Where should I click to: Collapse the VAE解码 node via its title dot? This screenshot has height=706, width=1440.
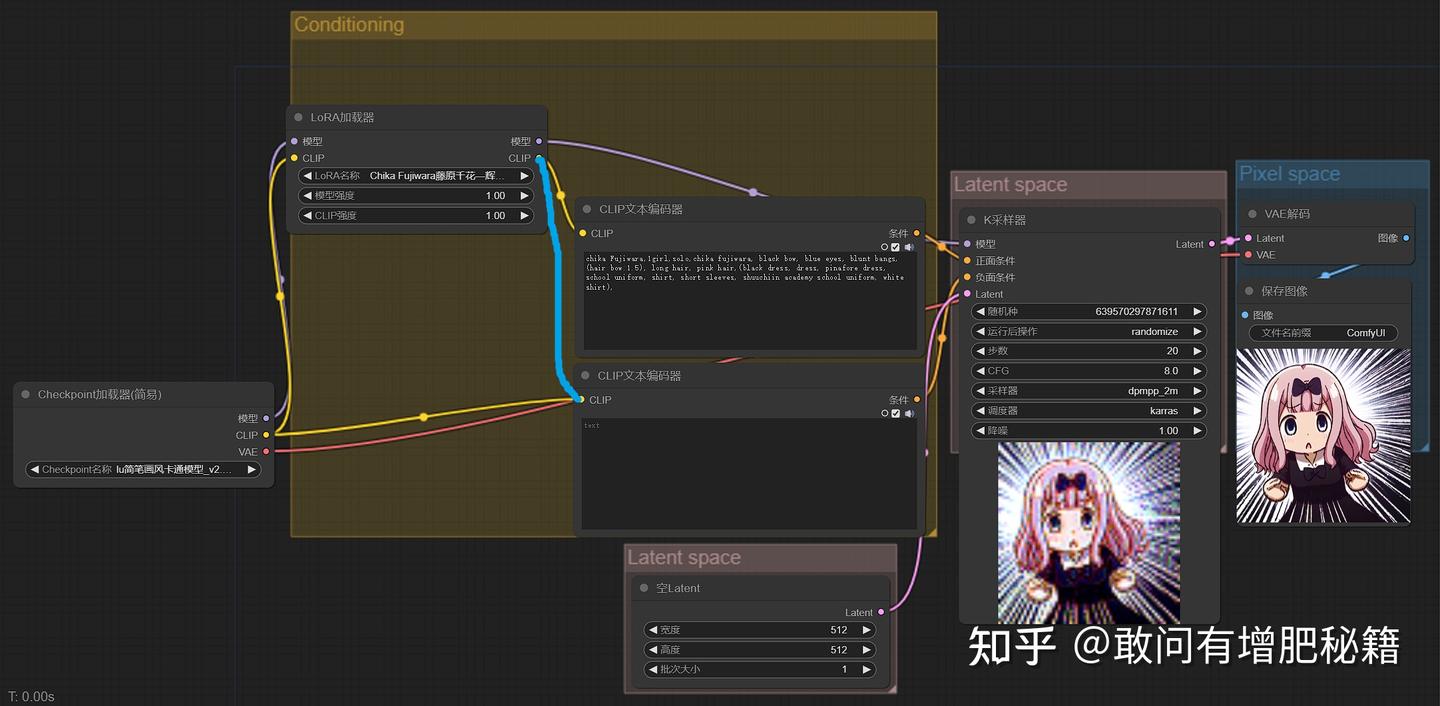[x=1251, y=213]
